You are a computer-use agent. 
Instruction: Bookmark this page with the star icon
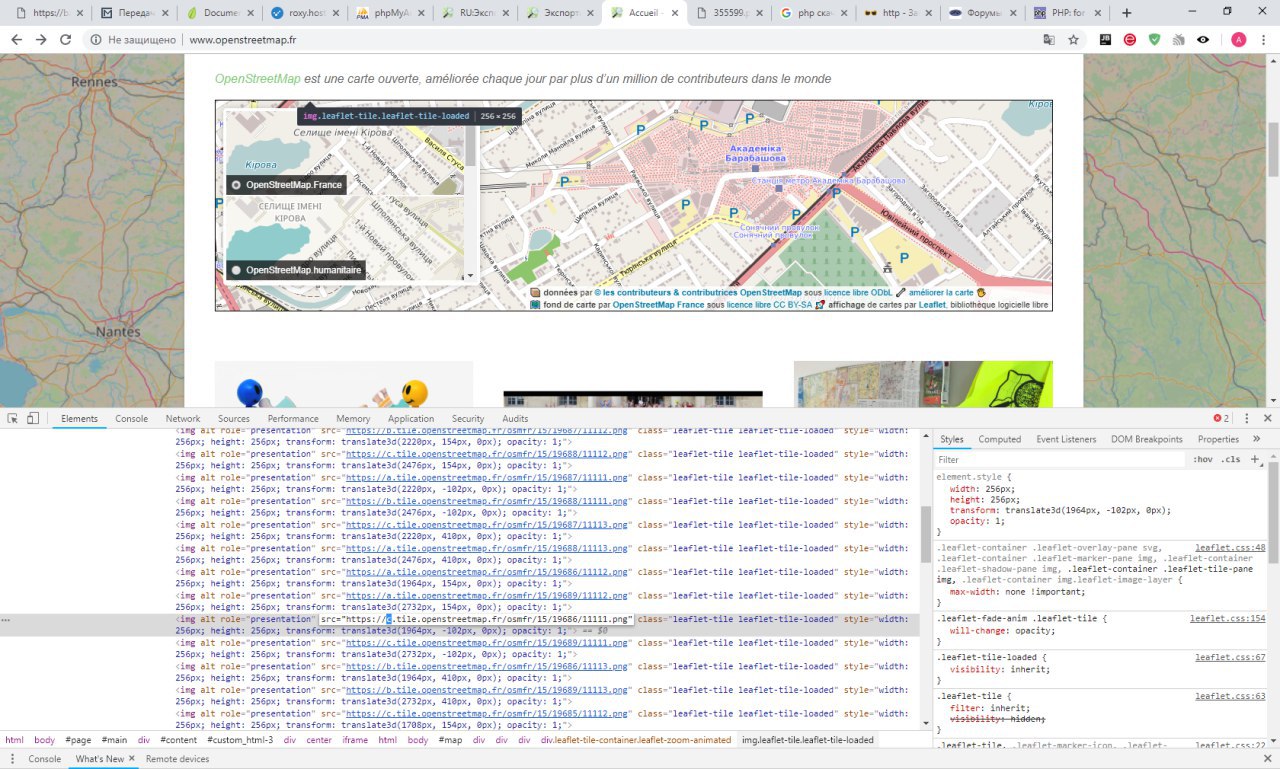1073,40
